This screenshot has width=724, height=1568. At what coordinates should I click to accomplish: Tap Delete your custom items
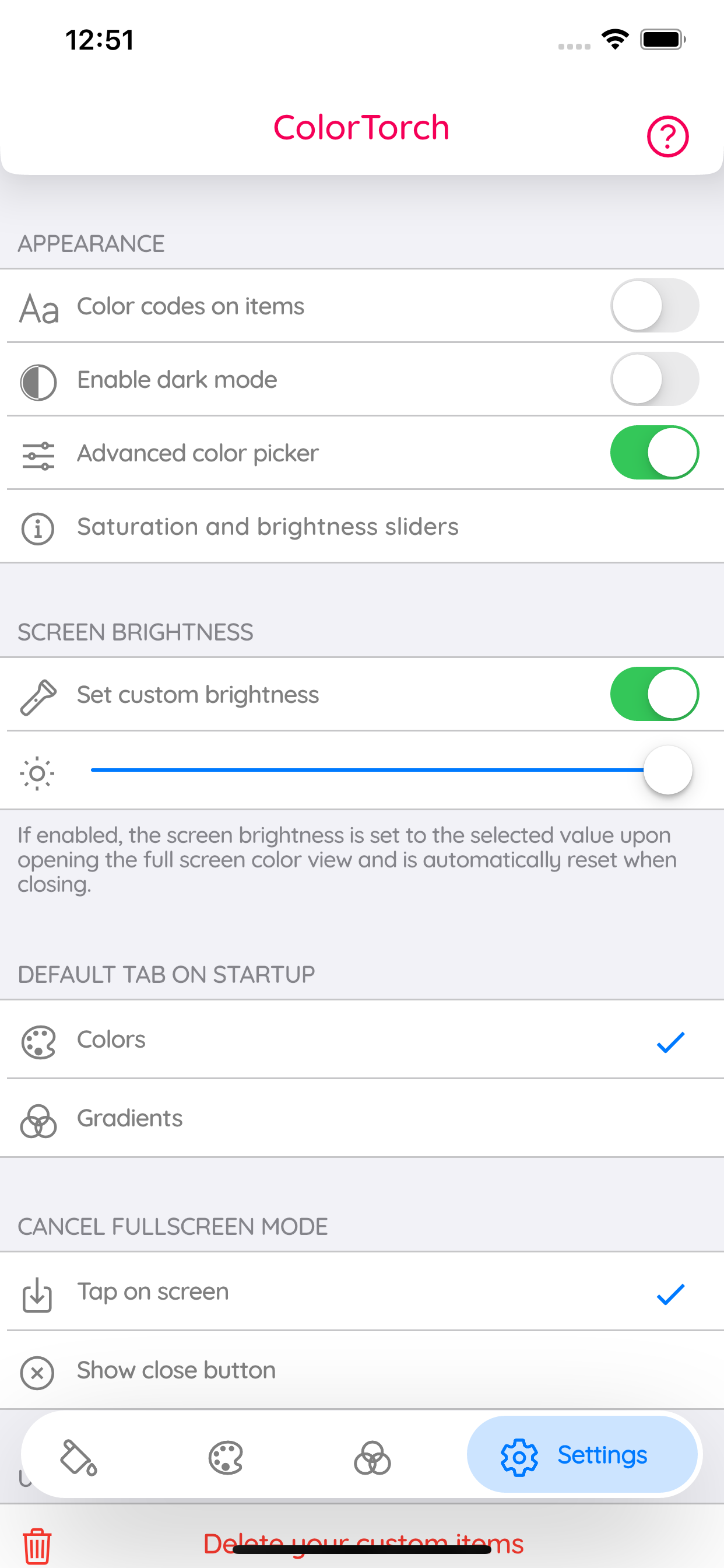364,1544
